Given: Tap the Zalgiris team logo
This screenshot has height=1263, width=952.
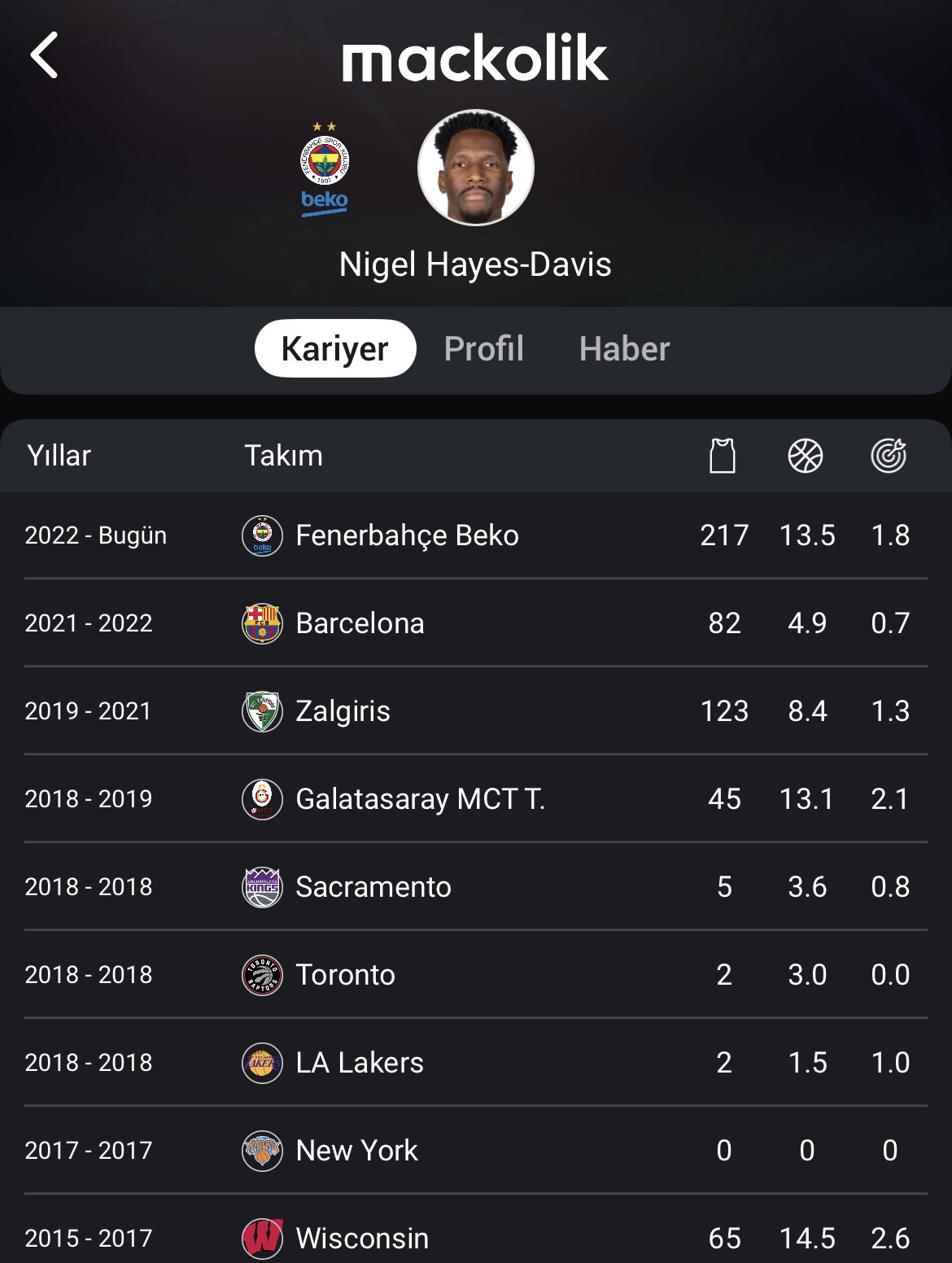Looking at the screenshot, I should click(262, 711).
